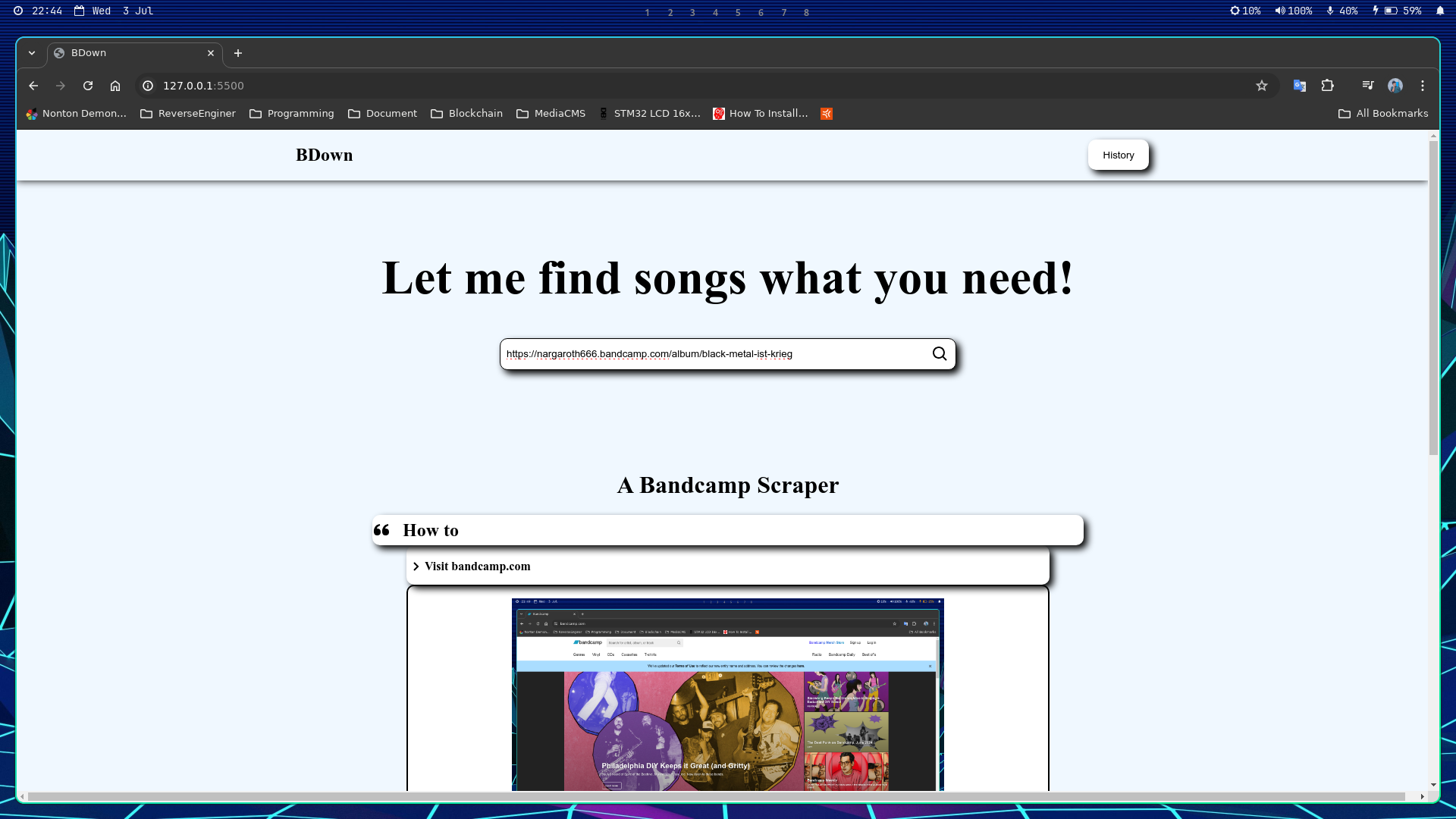Viewport: 1456px width, 819px height.
Task: Click inside the song URL search field
Action: coord(682,353)
